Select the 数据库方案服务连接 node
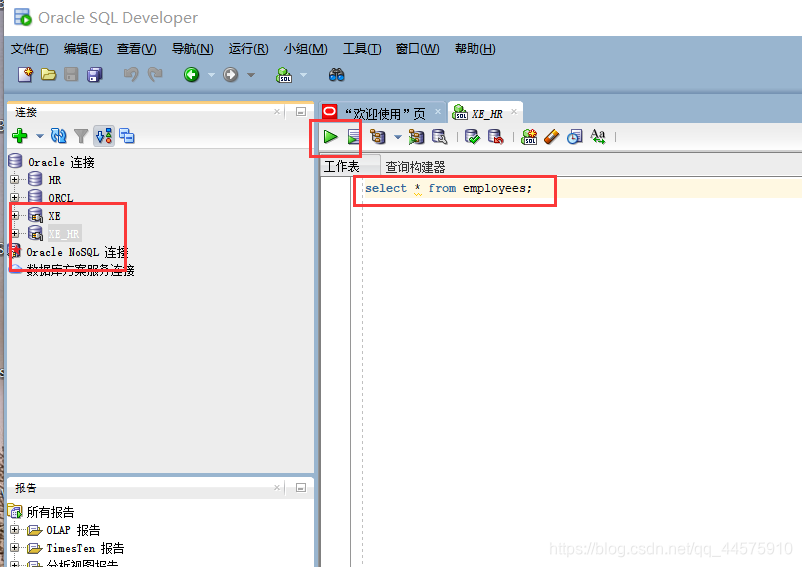The height and width of the screenshot is (567, 802). [x=80, y=270]
